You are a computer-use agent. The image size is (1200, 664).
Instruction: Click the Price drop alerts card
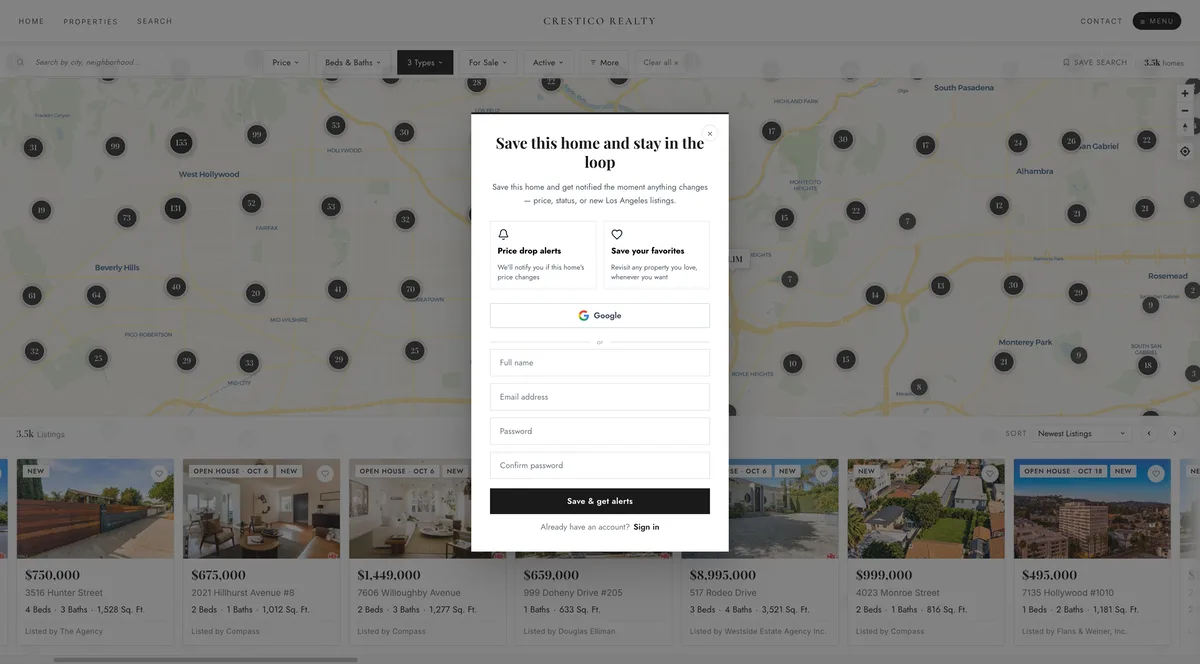[543, 255]
